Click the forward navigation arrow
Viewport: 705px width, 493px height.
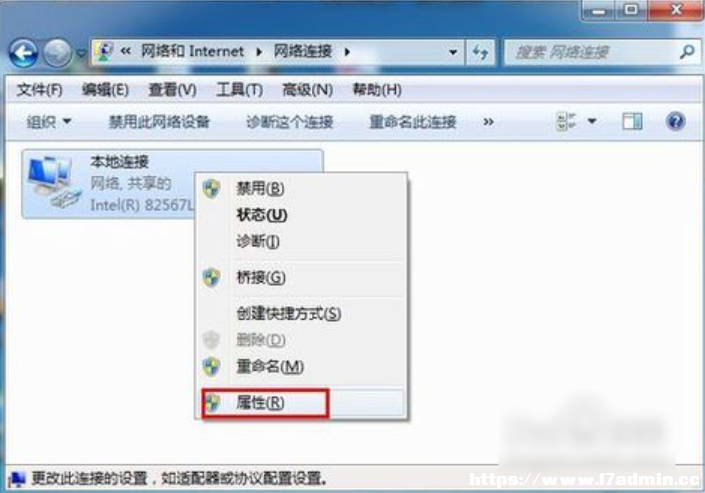point(57,53)
